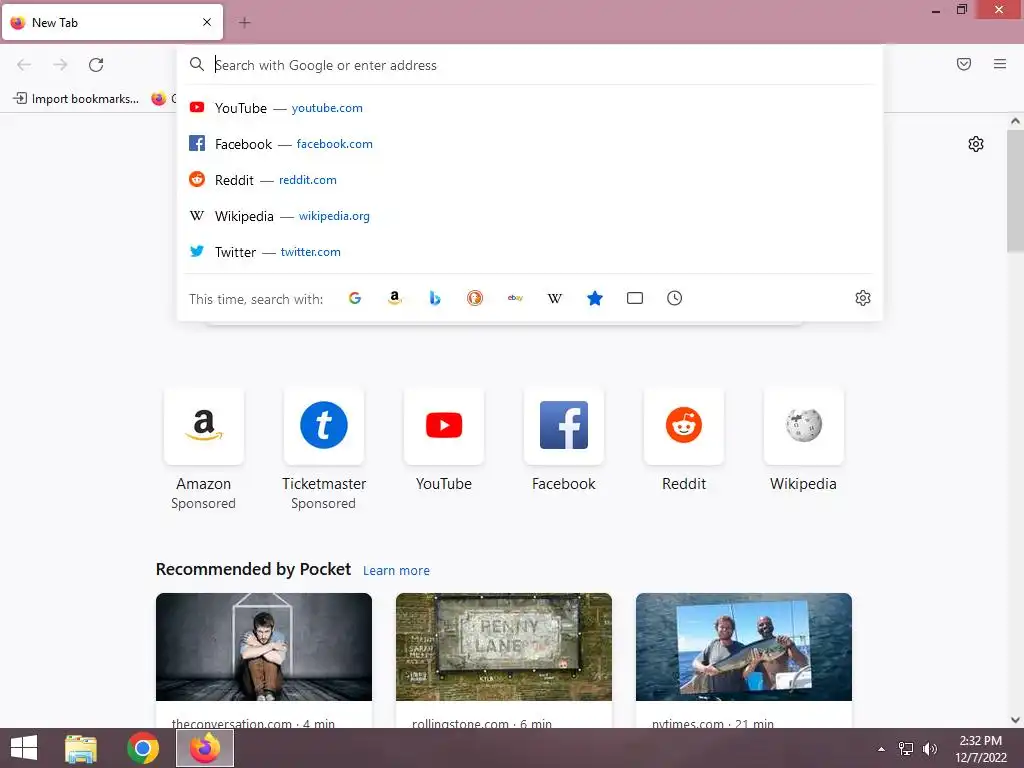Open the Firefox hamburger menu
This screenshot has height=768, width=1024.
[1000, 64]
